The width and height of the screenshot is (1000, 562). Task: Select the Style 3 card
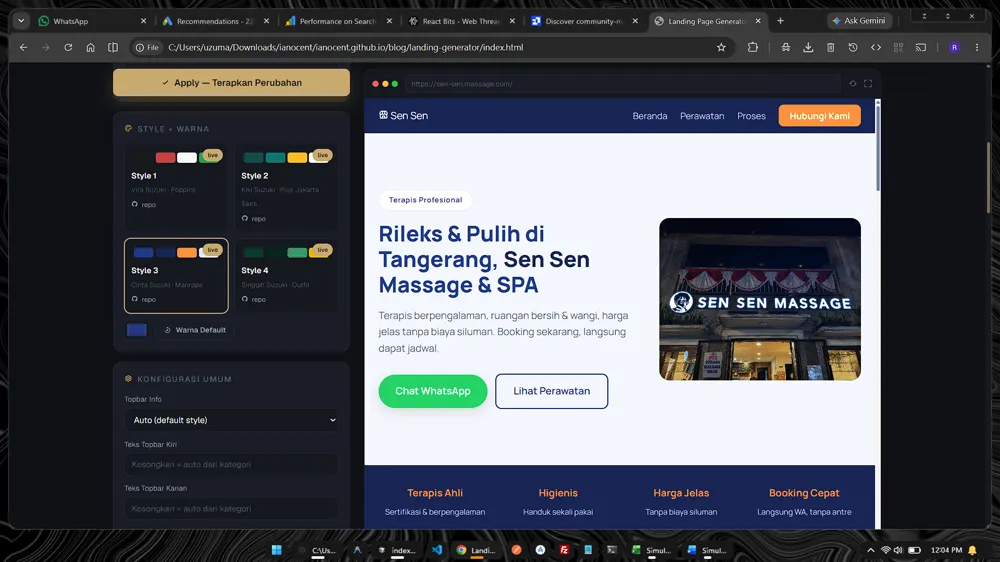(x=176, y=276)
